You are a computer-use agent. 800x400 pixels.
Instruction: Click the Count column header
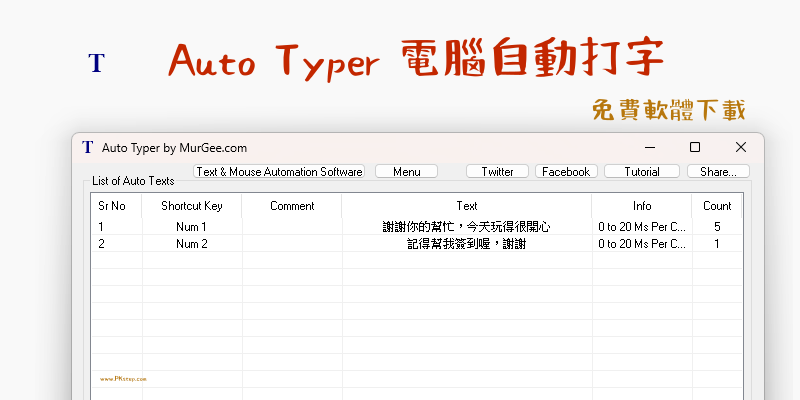[717, 206]
